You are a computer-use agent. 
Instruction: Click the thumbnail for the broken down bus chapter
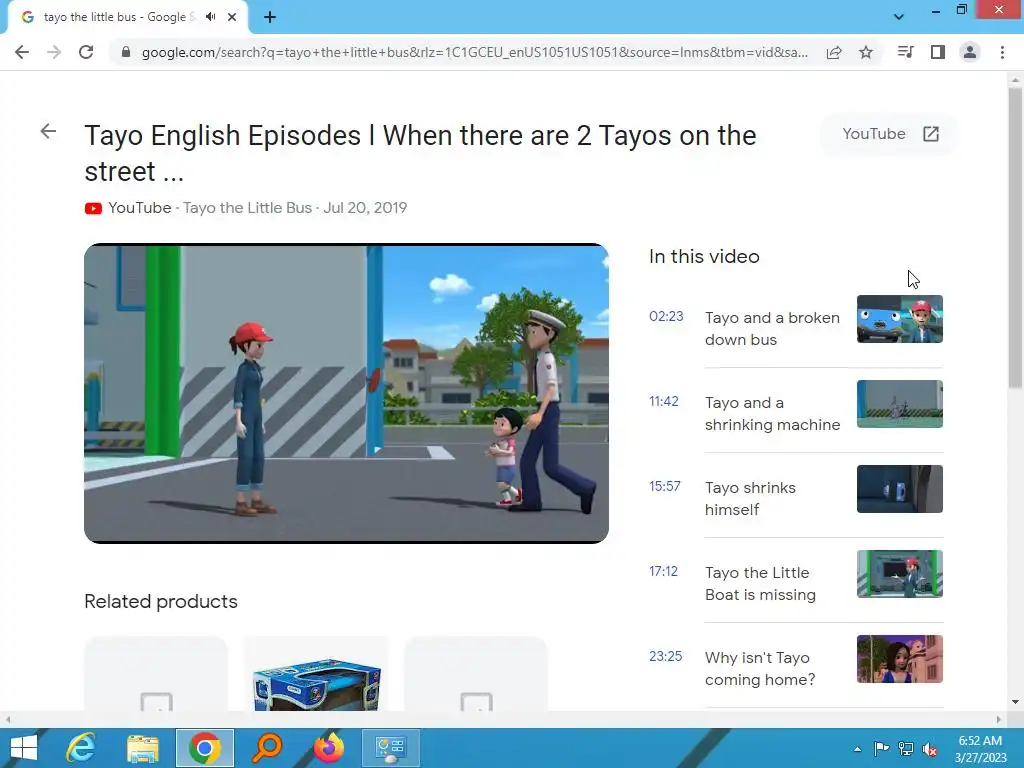tap(900, 319)
